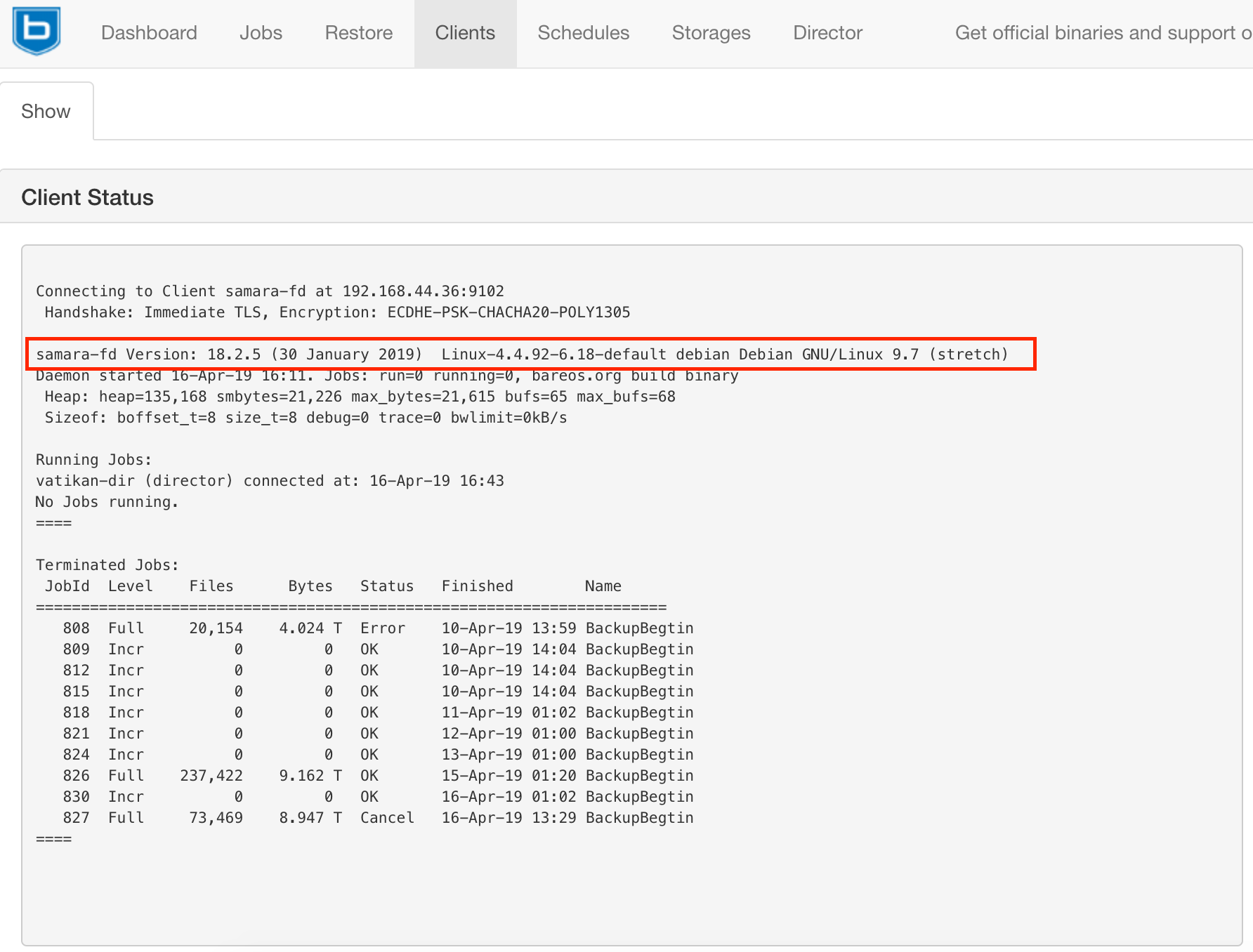Open the Dashboard page
The width and height of the screenshot is (1253, 952).
tap(149, 33)
